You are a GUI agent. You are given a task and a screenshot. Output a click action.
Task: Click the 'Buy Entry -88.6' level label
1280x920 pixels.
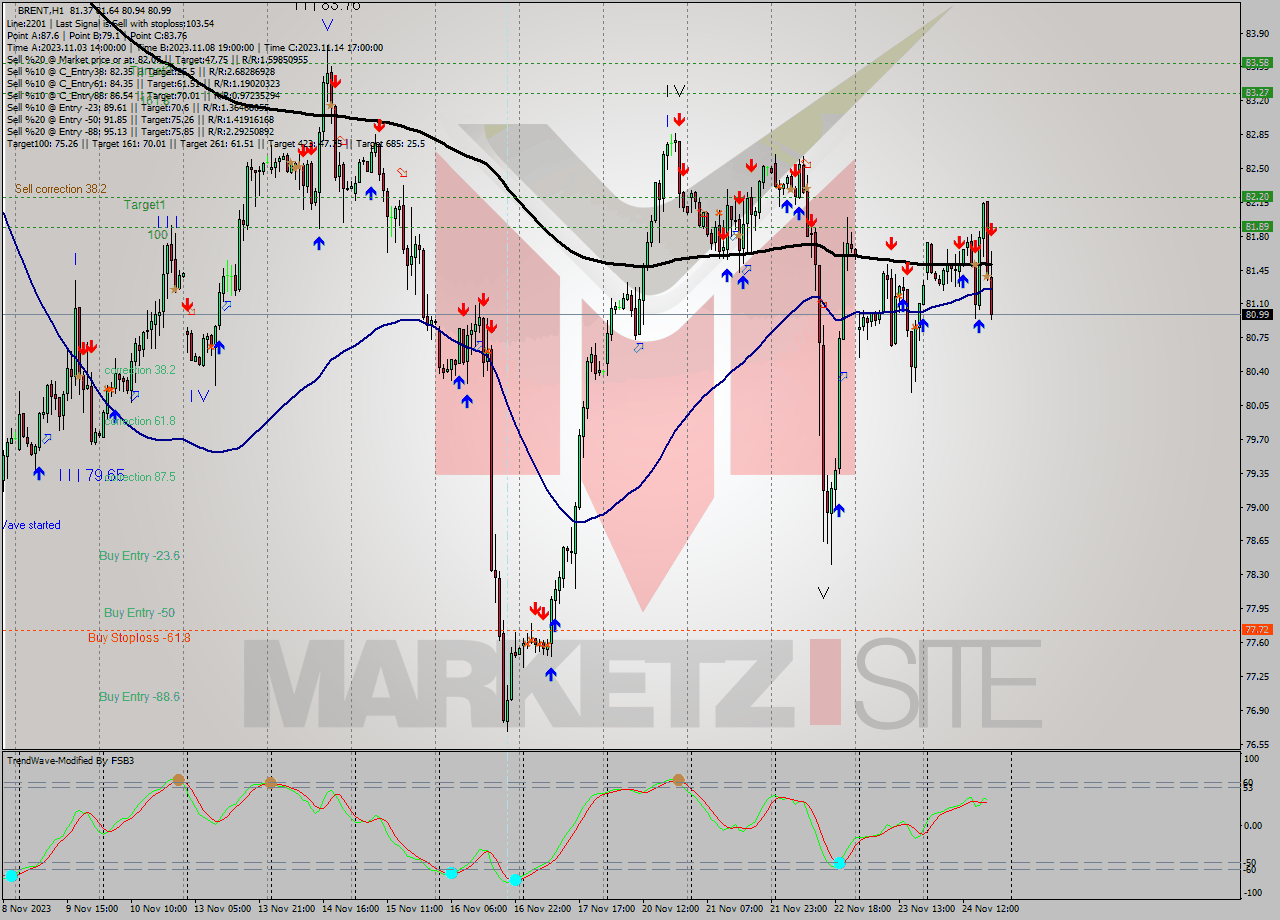[x=139, y=696]
